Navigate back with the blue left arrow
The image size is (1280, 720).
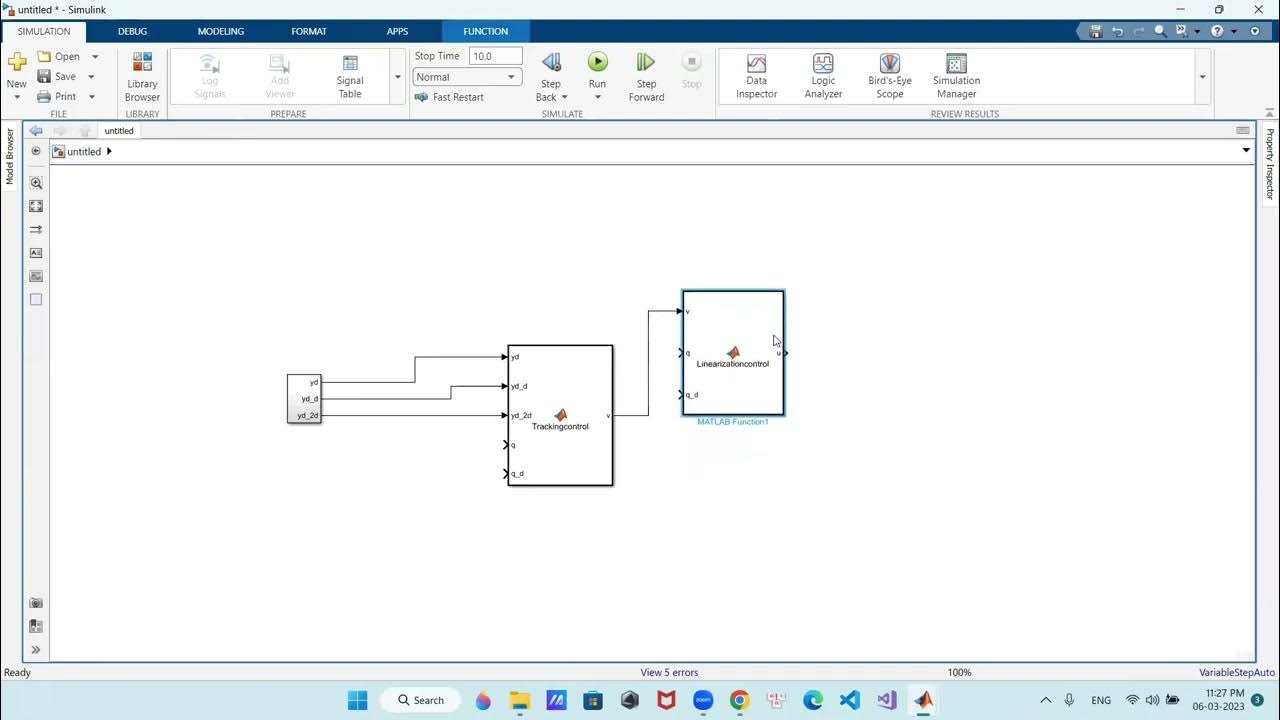click(36, 131)
